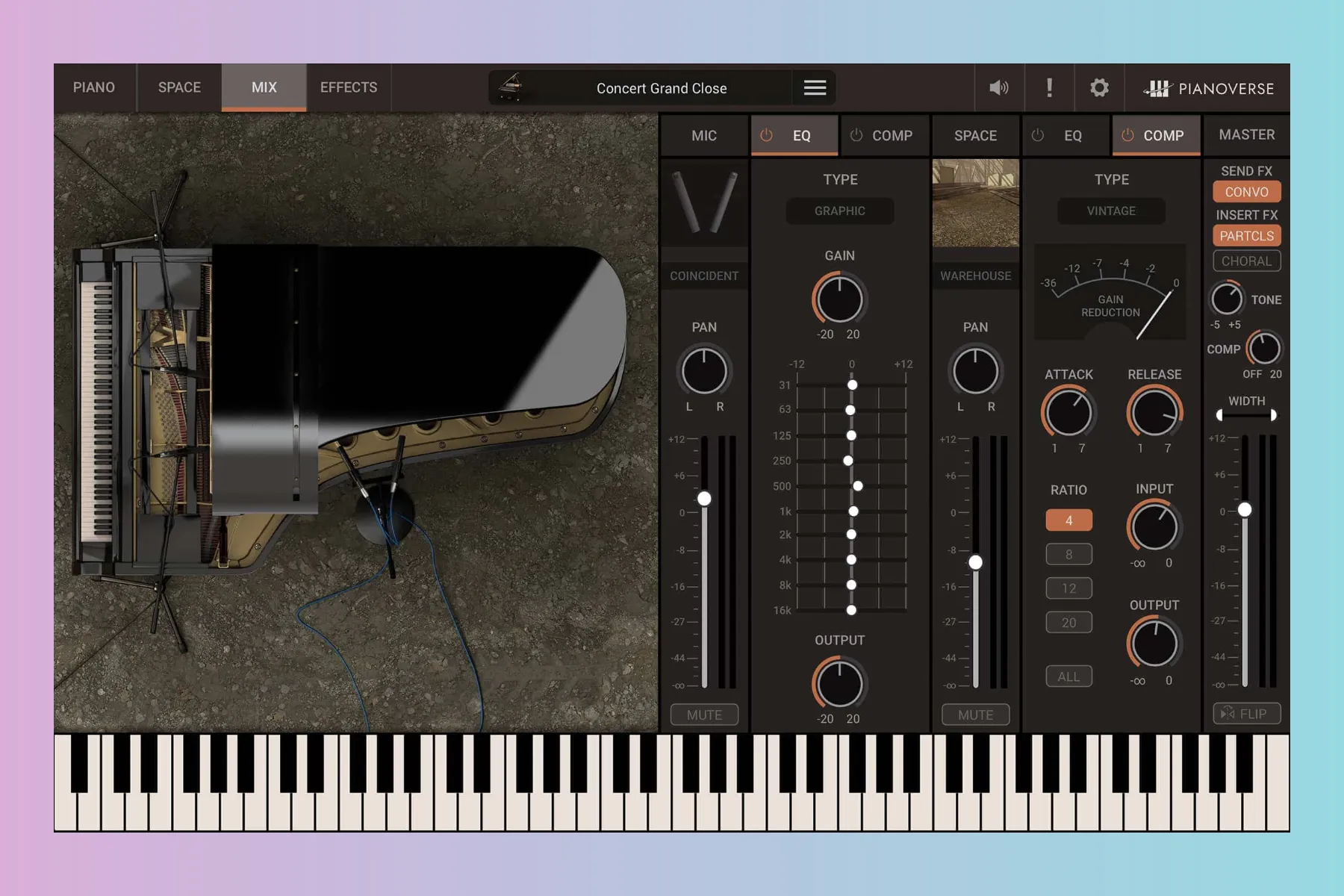
Task: Toggle the MIC COMP power button
Action: click(x=856, y=135)
